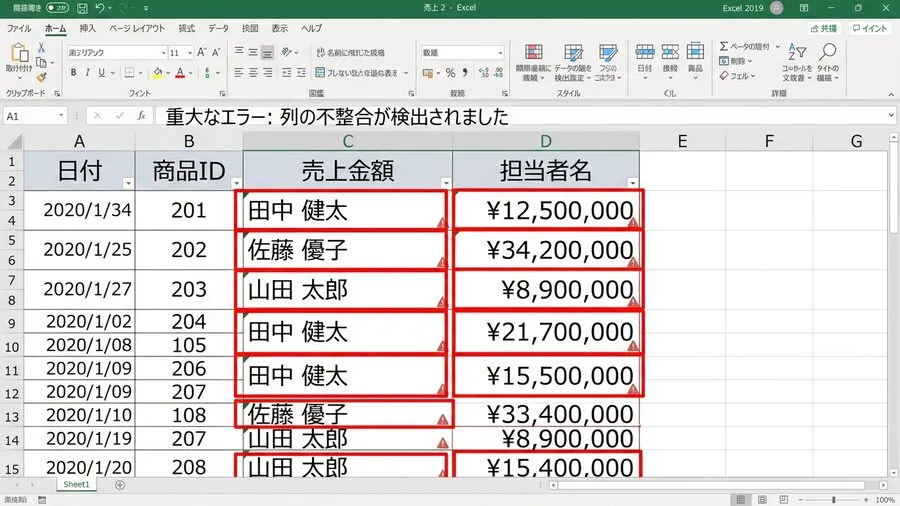Expand the number format dropdown
Image resolution: width=900 pixels, height=506 pixels.
click(500, 53)
